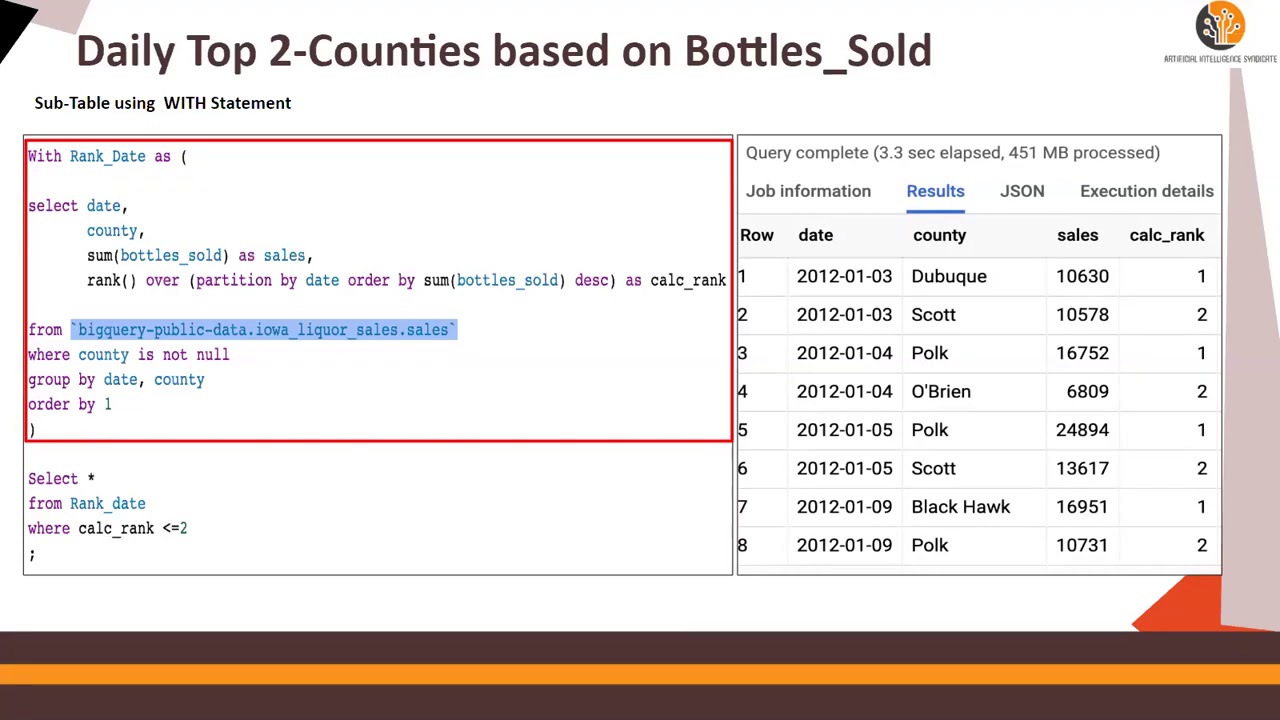
Task: Click the 'Query complete' status message
Action: coord(952,153)
